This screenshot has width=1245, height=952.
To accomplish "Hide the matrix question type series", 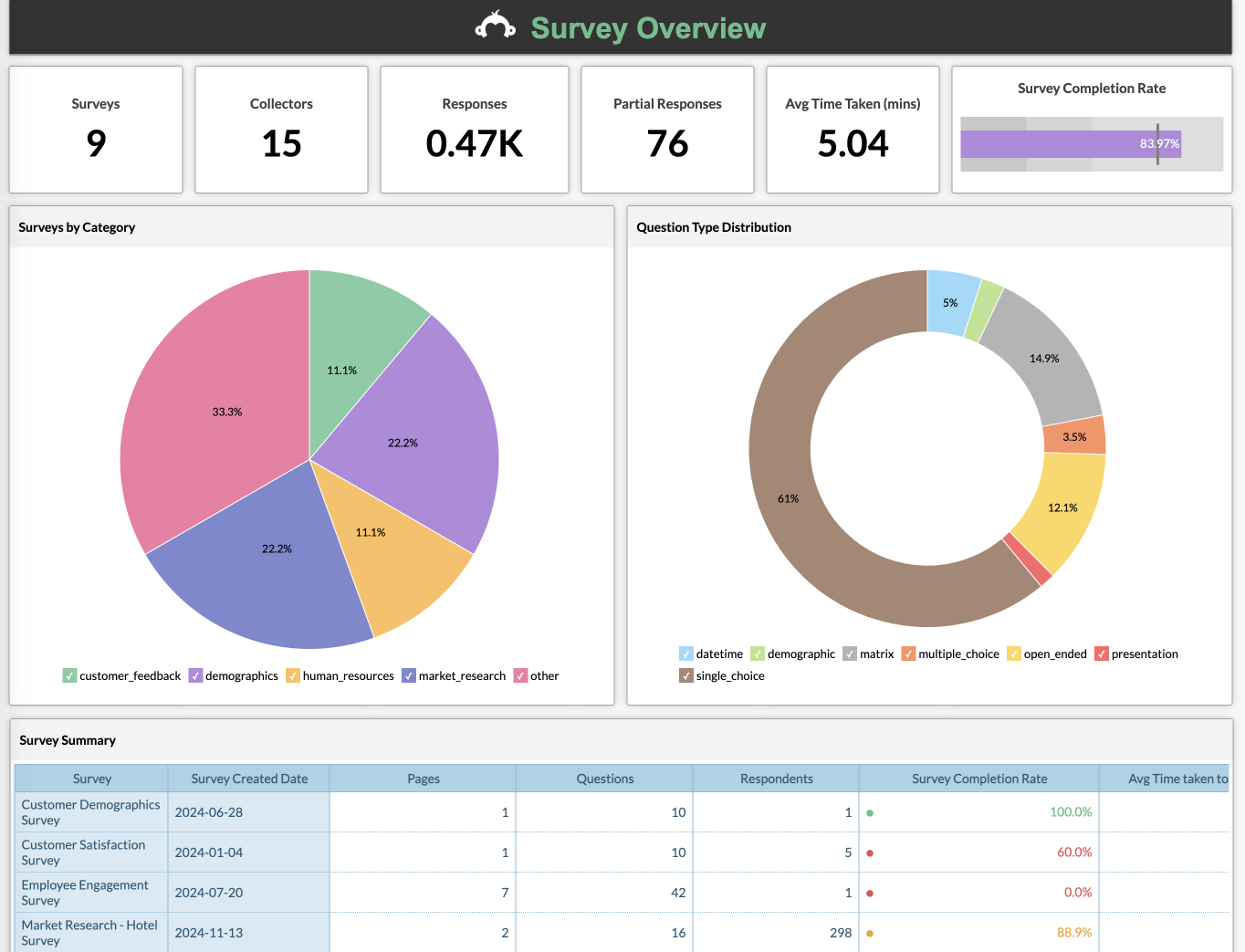I will tap(850, 654).
